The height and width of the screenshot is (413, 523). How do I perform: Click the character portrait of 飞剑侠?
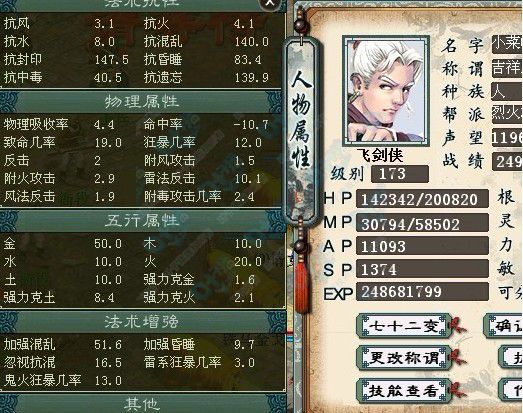[386, 91]
